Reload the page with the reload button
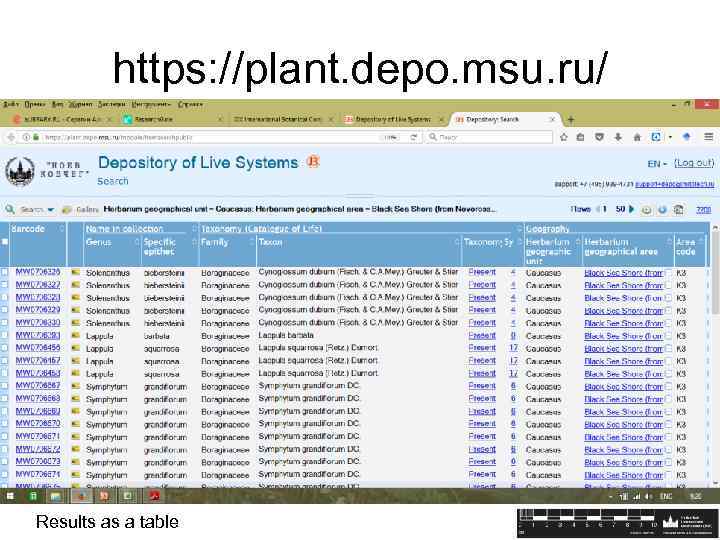 [x=414, y=137]
